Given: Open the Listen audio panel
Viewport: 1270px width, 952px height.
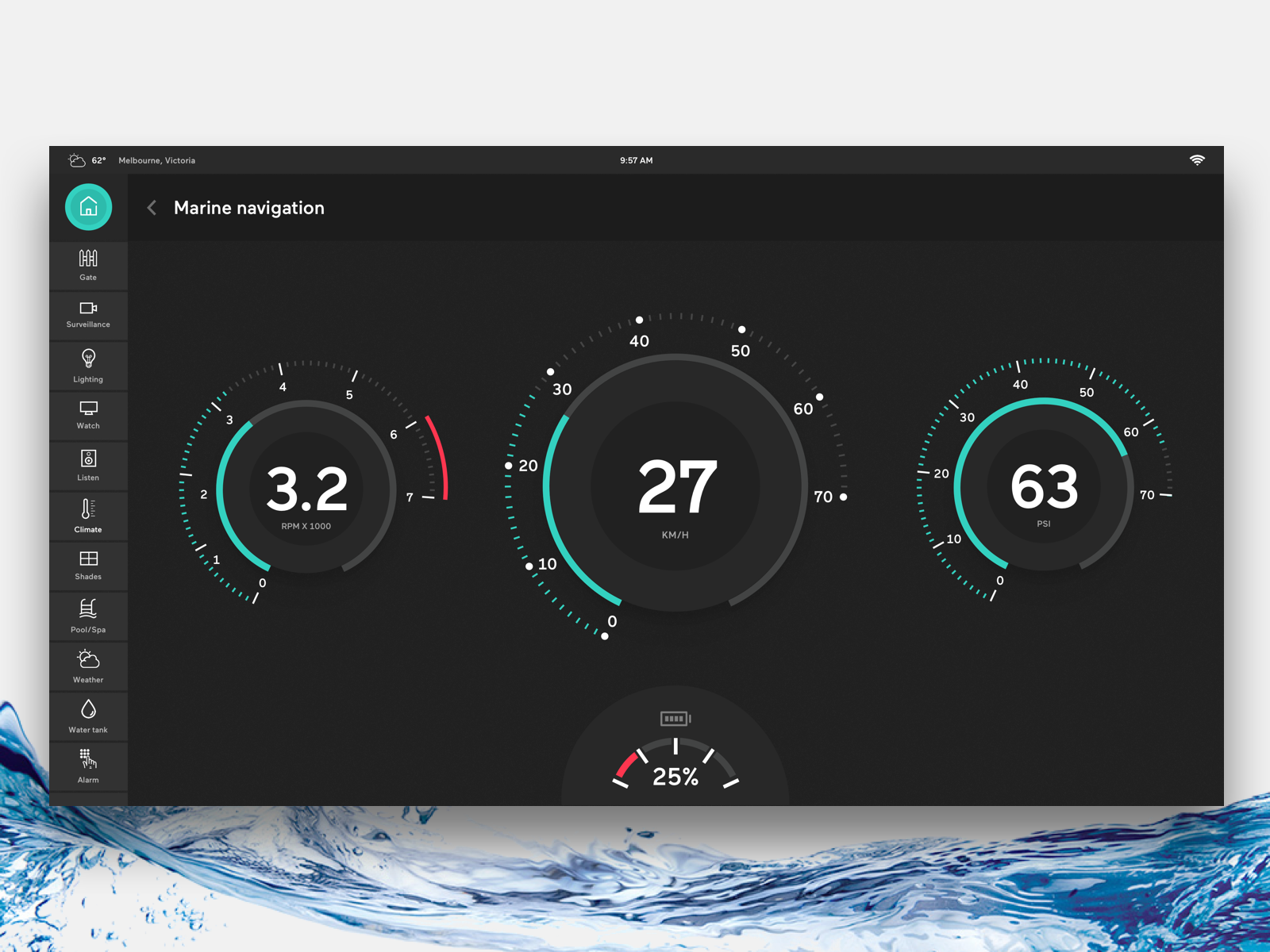Looking at the screenshot, I should [x=88, y=466].
